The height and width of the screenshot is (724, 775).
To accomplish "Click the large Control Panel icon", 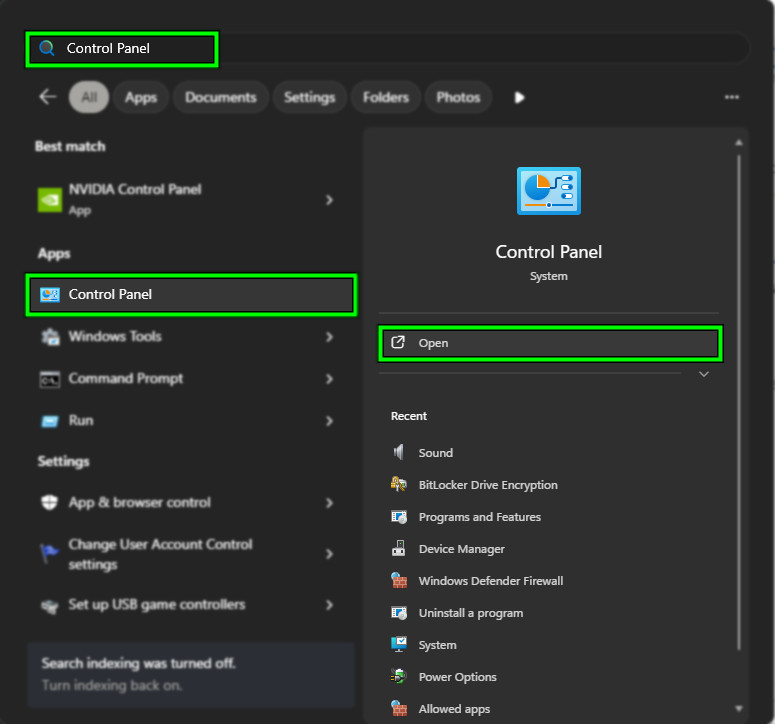I will (548, 191).
